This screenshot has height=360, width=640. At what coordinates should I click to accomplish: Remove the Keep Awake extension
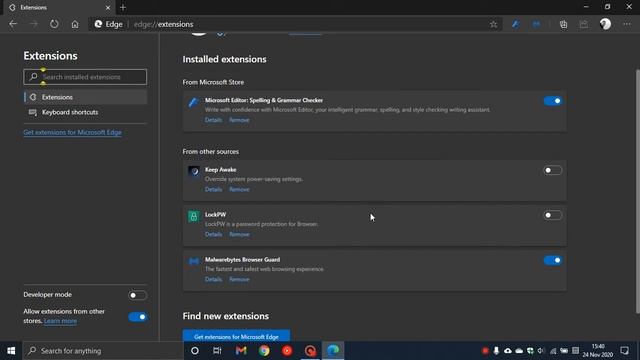click(239, 189)
